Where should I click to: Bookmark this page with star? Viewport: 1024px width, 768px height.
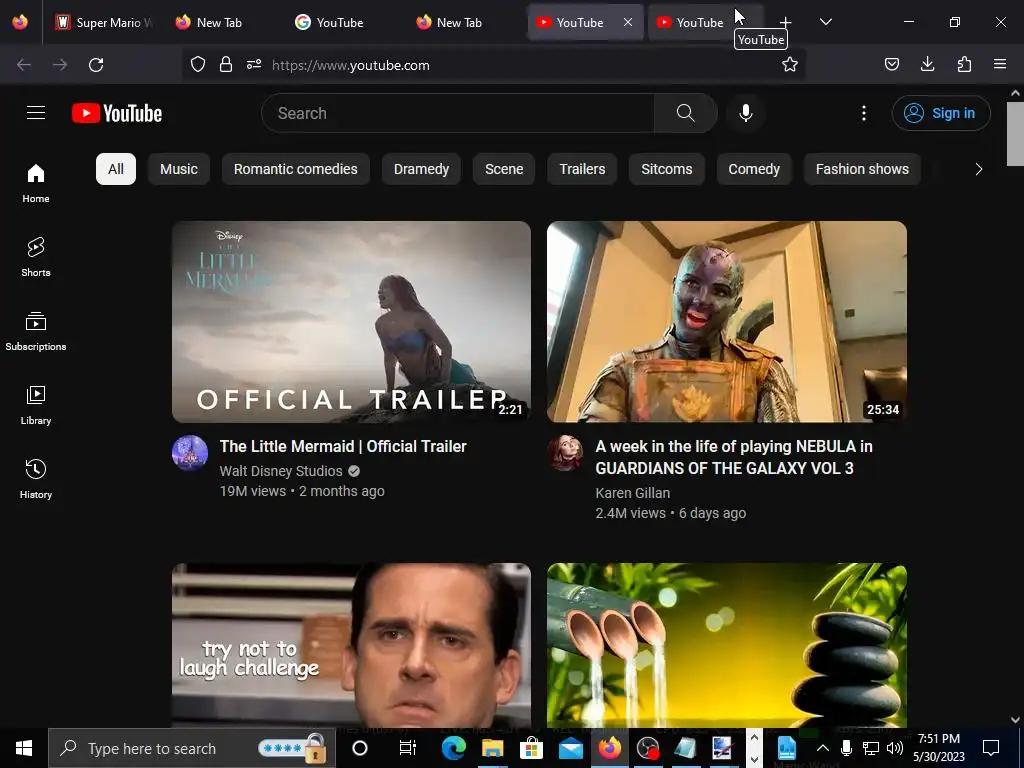pos(790,64)
